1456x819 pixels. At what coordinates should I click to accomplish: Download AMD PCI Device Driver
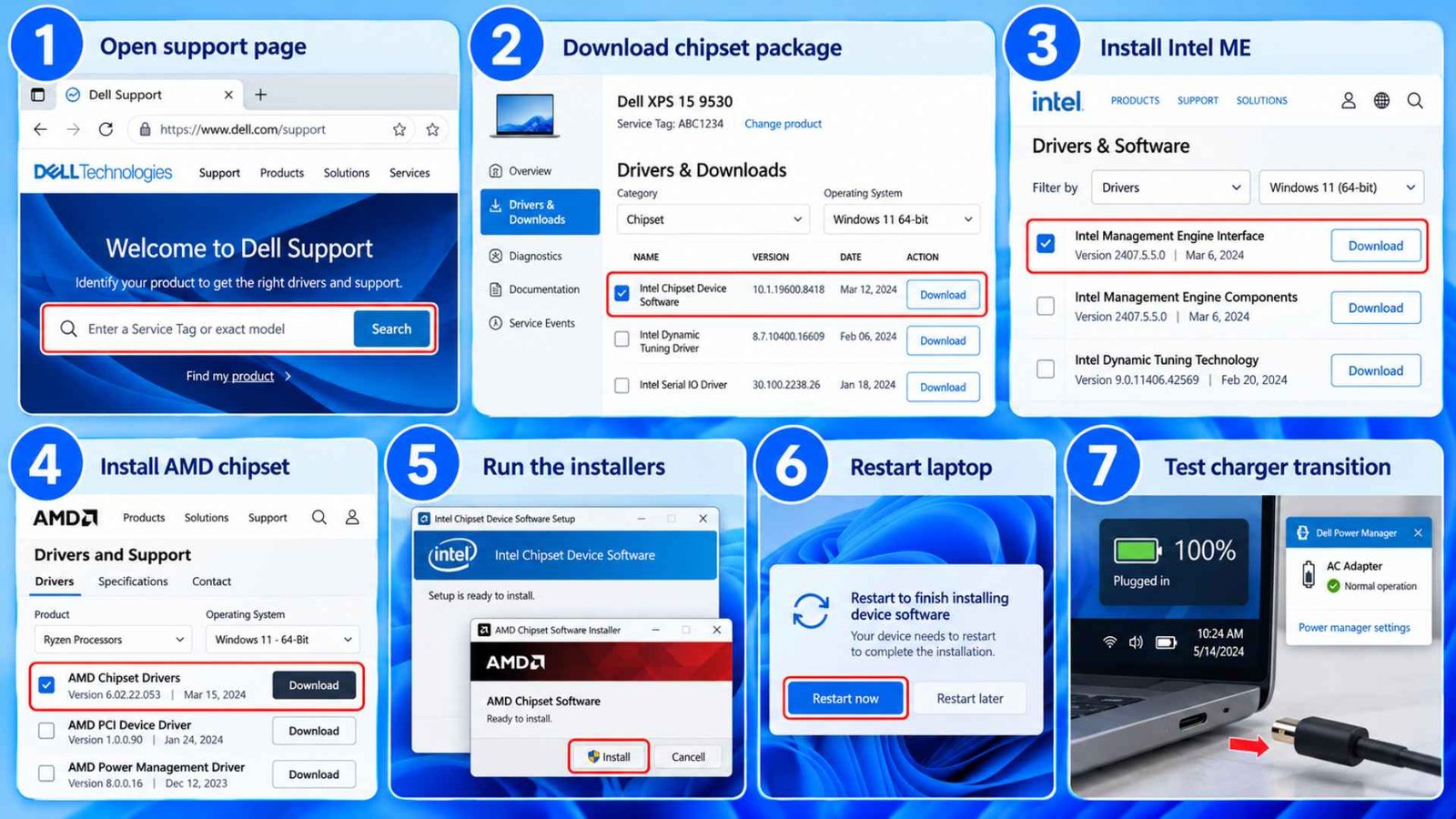[314, 731]
